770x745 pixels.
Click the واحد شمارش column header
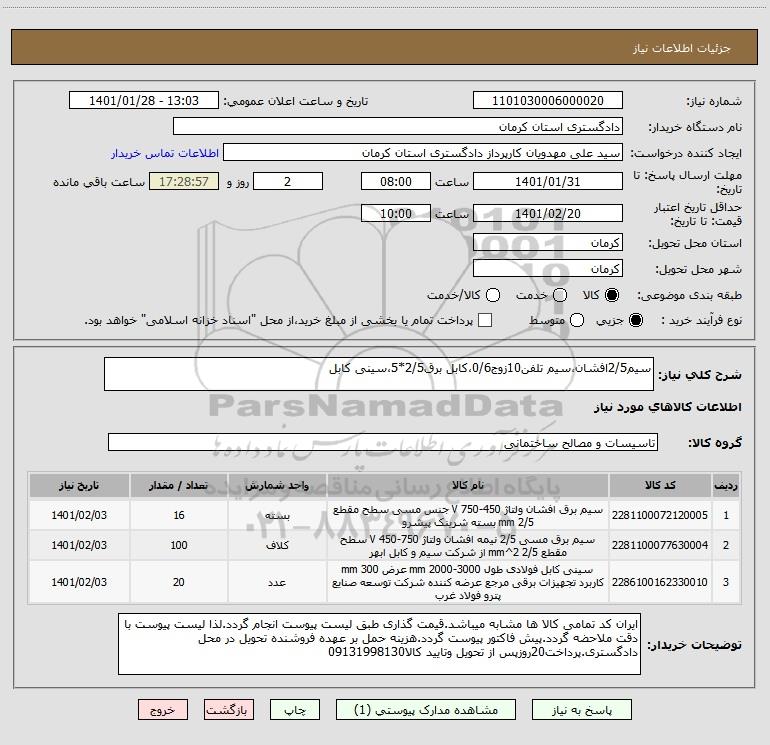tap(277, 486)
